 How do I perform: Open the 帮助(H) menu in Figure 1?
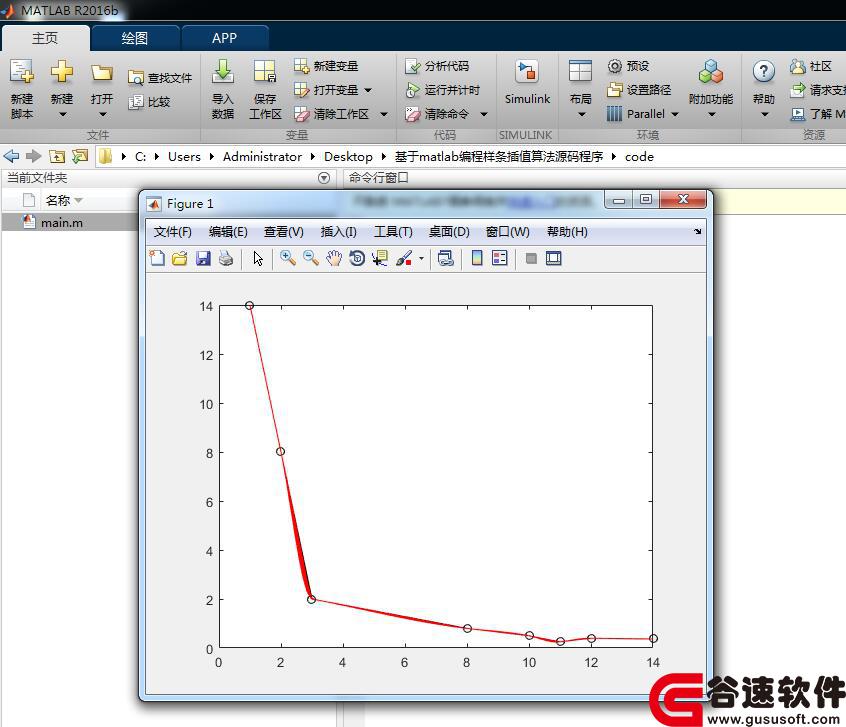point(567,232)
